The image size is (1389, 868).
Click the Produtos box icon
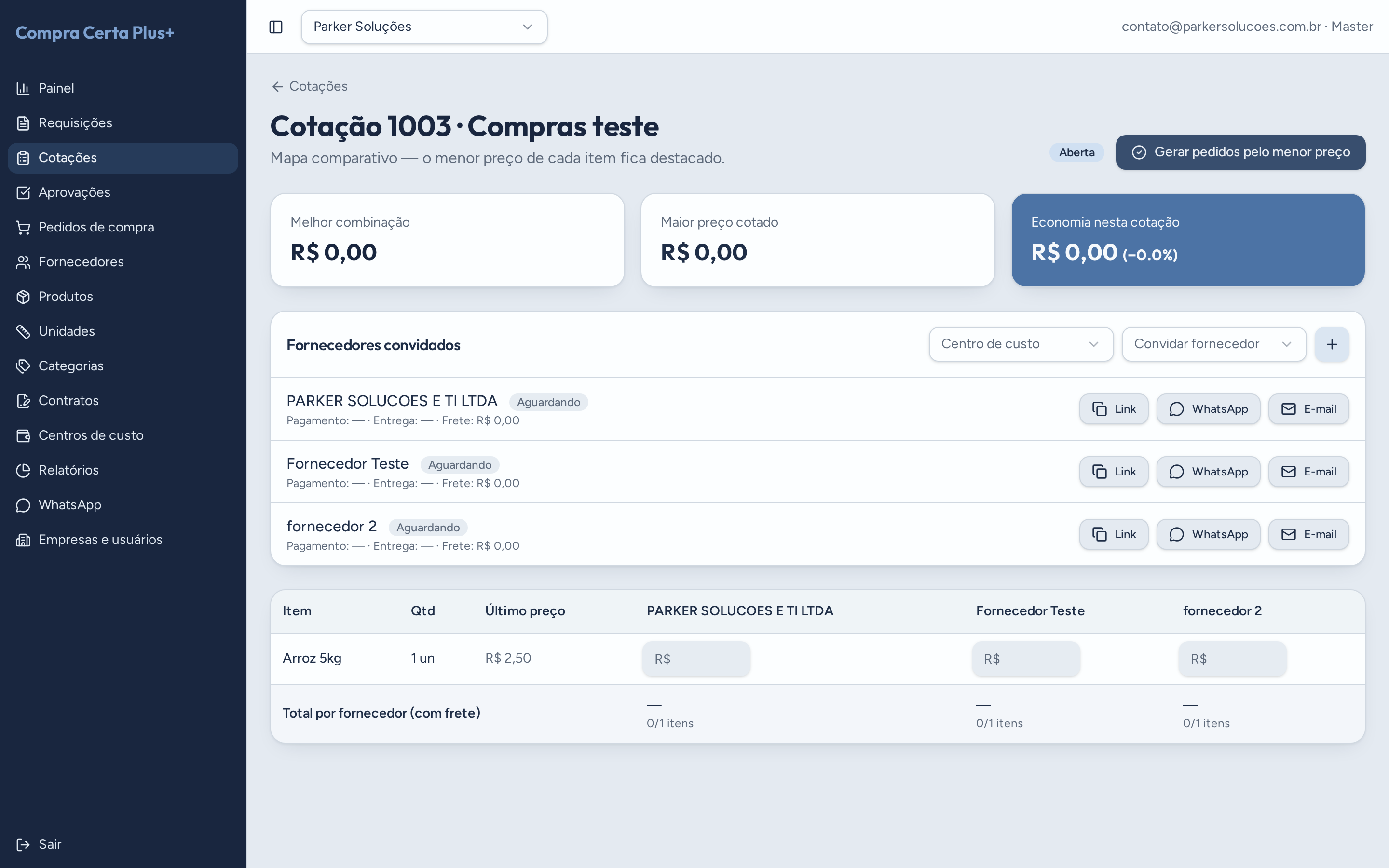pos(23,297)
